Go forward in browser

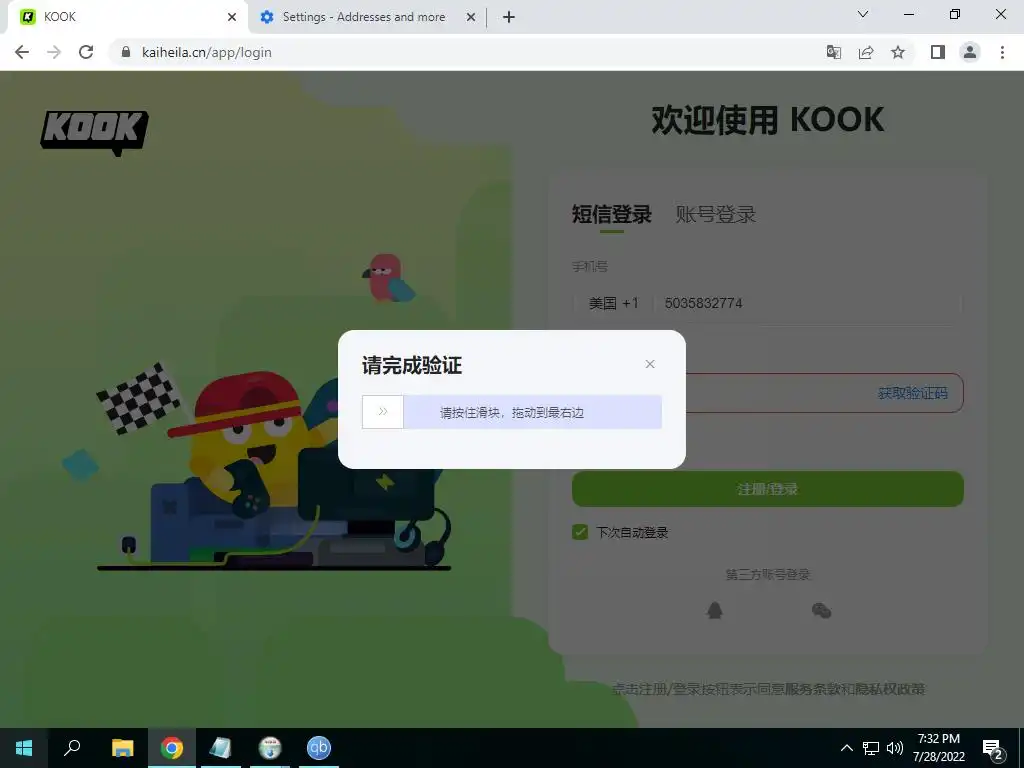pyautogui.click(x=54, y=52)
